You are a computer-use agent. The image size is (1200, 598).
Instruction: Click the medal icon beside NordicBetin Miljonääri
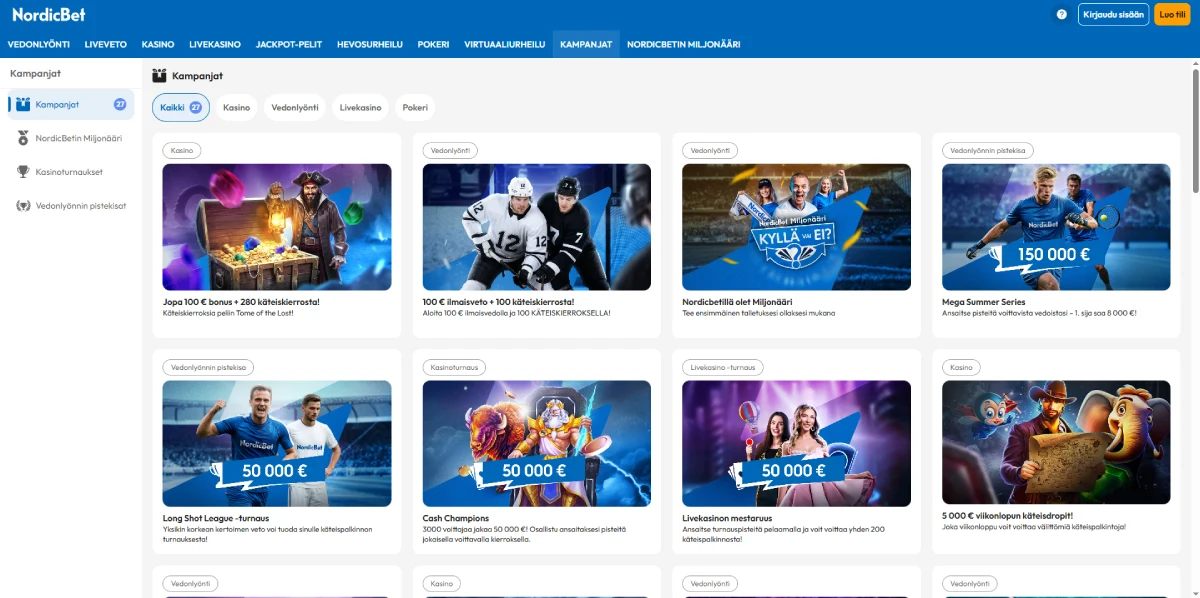click(x=24, y=138)
